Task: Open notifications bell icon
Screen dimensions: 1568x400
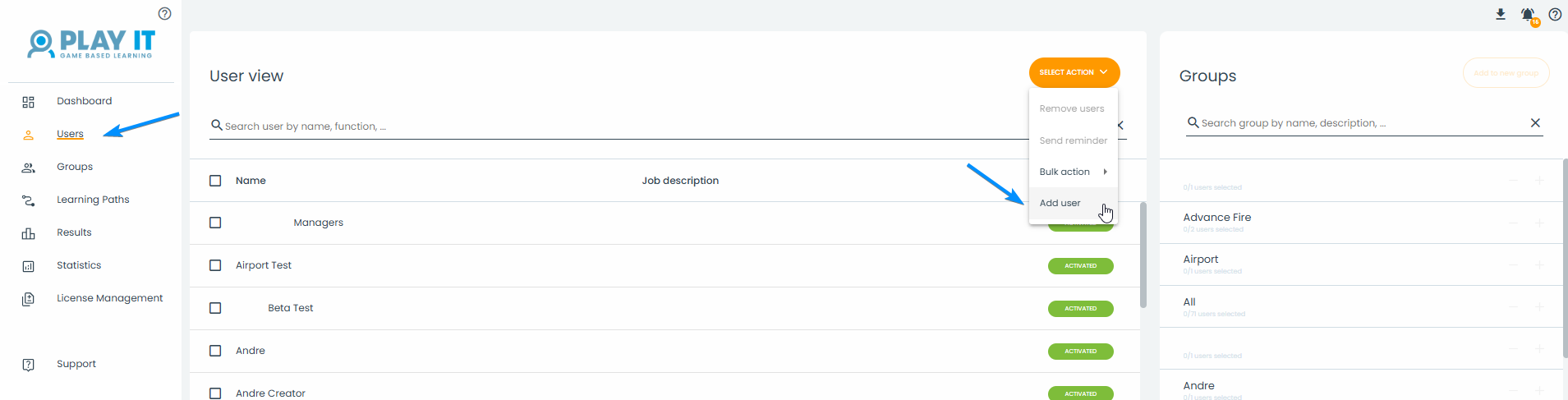Action: 1528,15
